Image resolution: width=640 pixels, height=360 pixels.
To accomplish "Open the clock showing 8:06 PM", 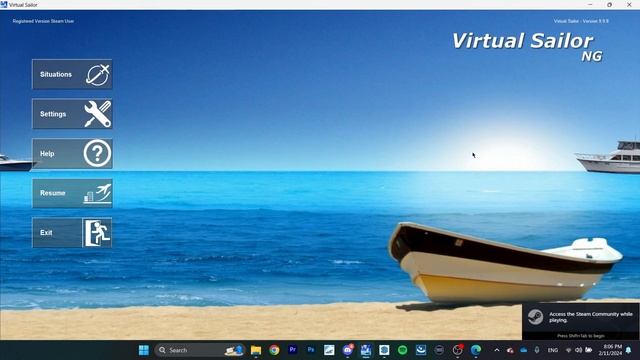I will [611, 350].
